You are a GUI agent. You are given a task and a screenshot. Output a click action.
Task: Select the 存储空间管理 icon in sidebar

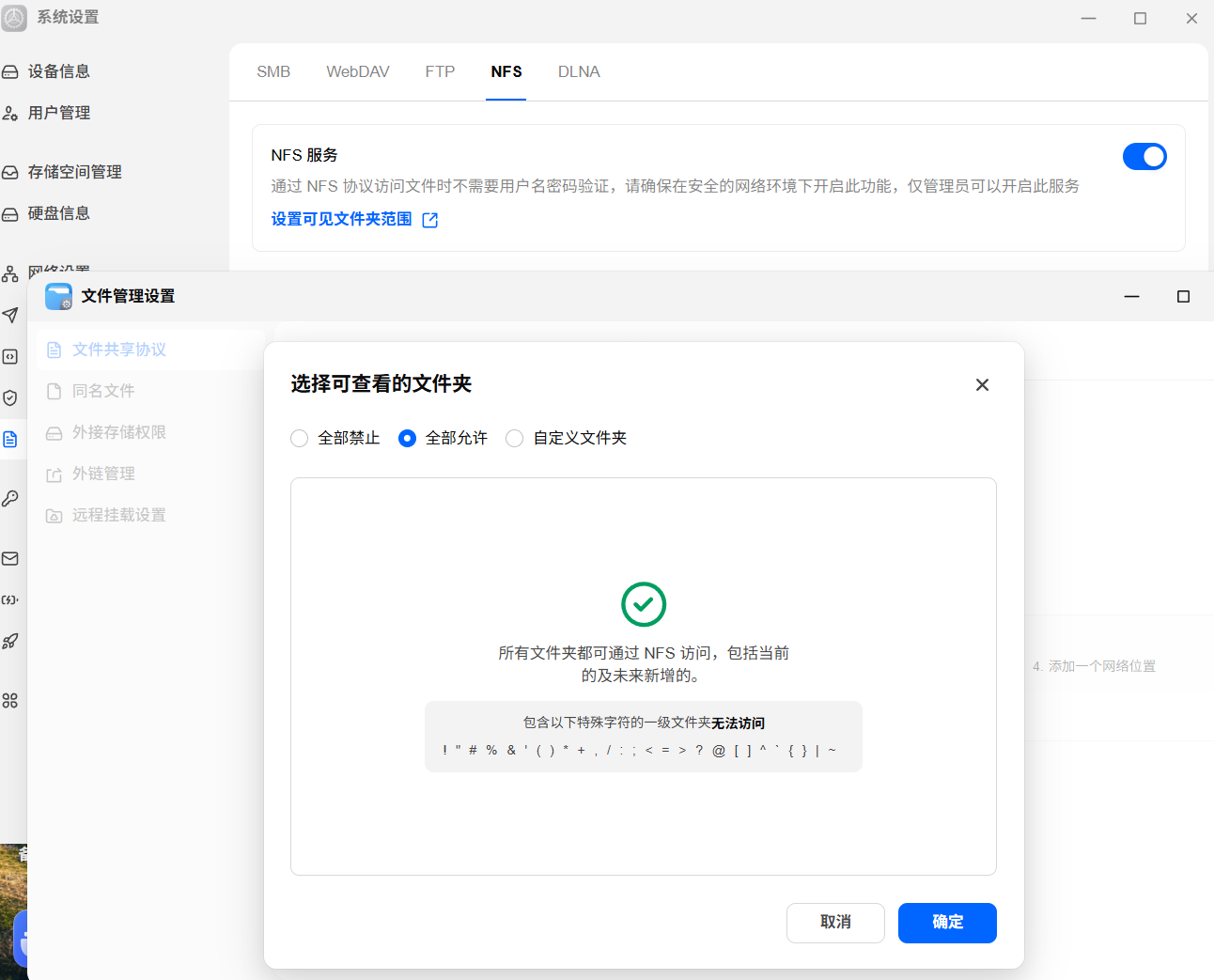(x=10, y=172)
